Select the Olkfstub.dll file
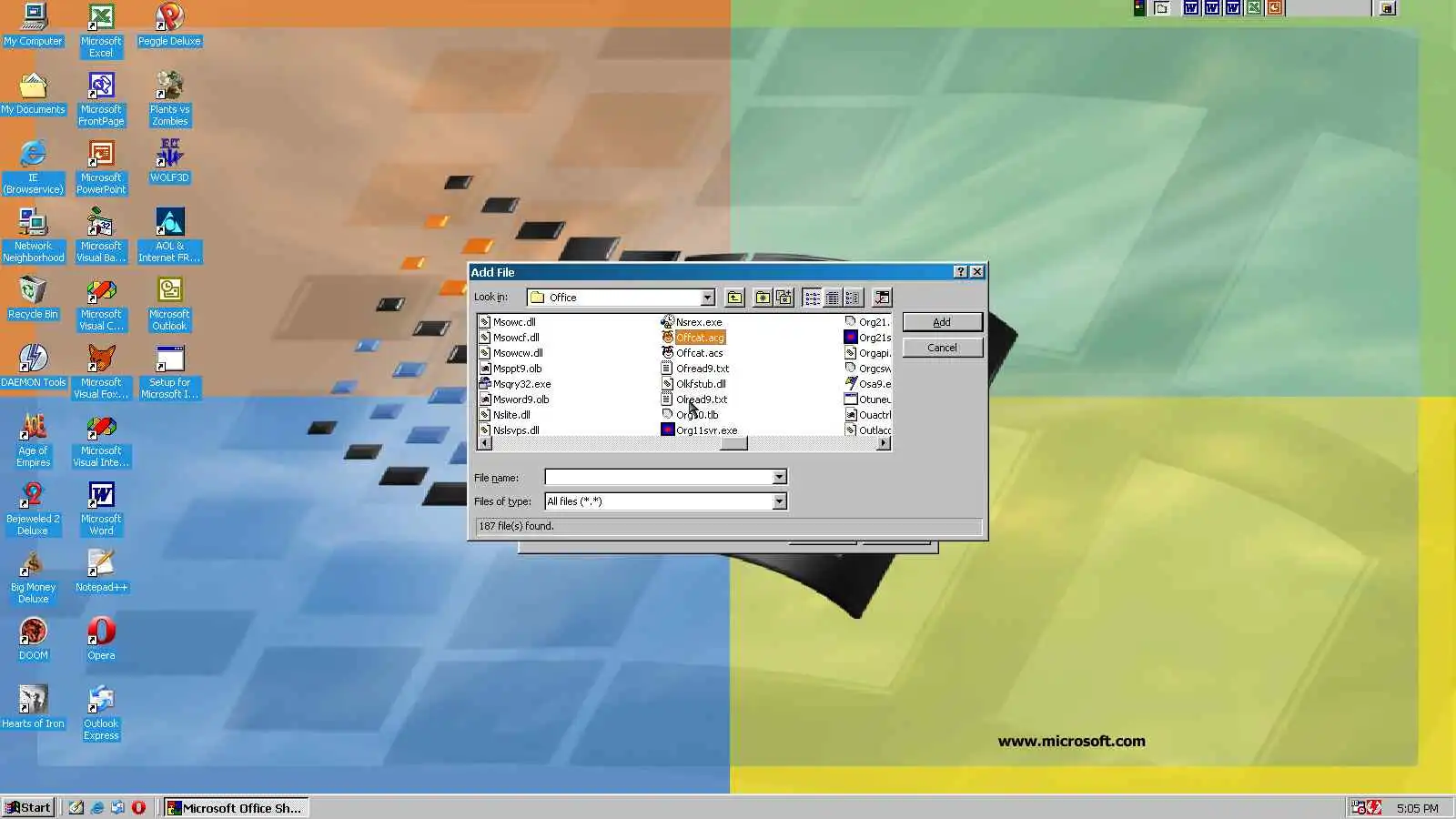 693,384
